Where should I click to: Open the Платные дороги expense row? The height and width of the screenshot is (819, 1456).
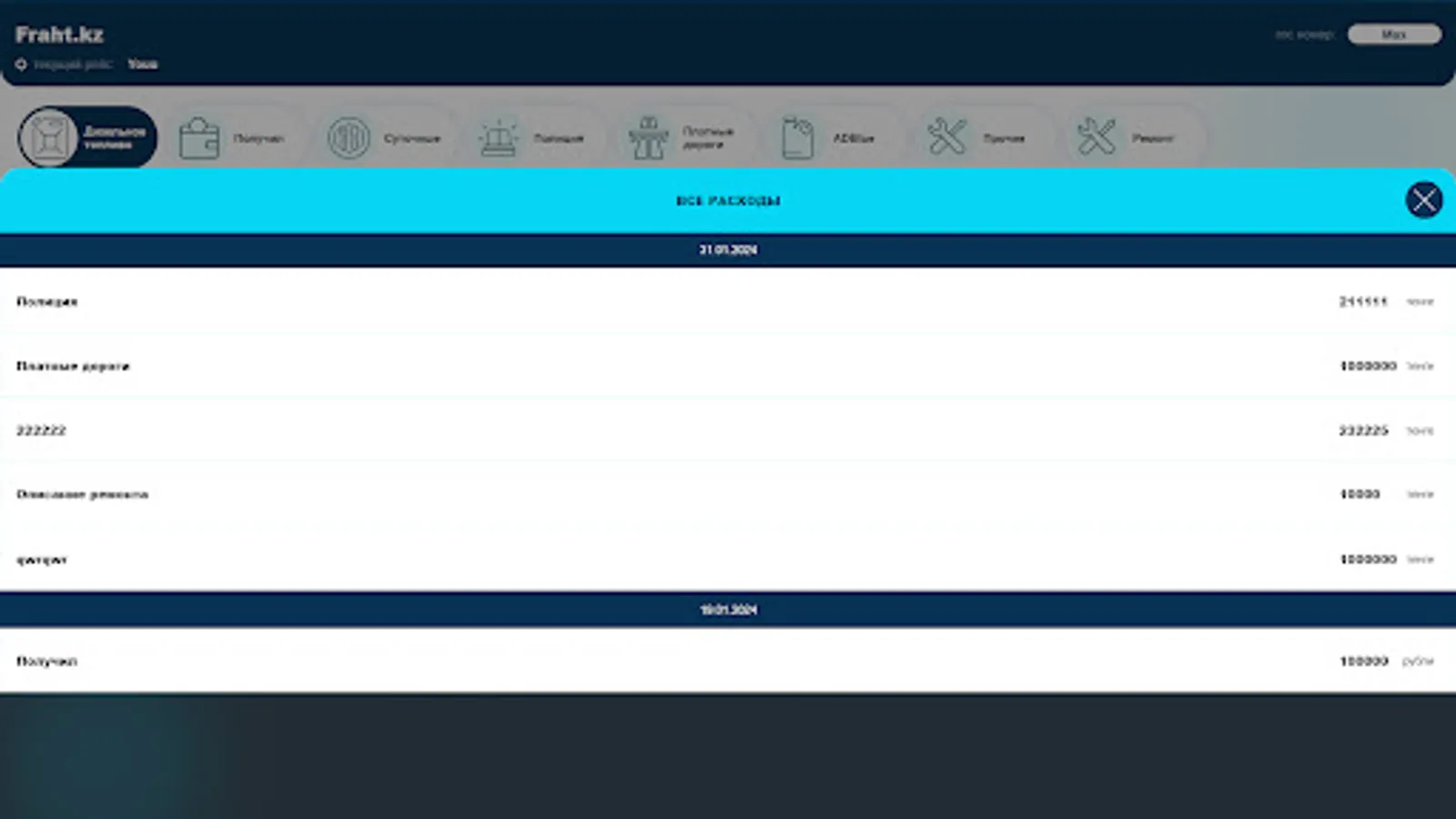[x=728, y=366]
